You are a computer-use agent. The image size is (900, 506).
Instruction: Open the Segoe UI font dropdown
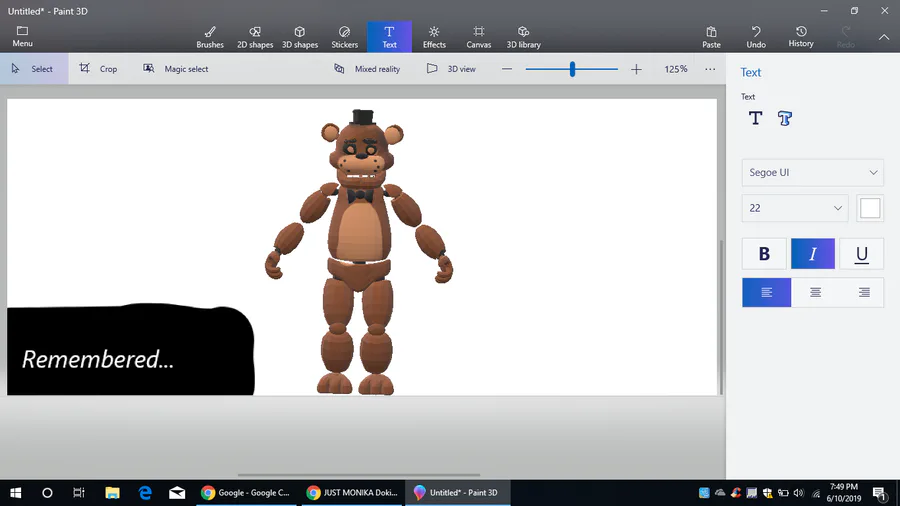click(812, 172)
